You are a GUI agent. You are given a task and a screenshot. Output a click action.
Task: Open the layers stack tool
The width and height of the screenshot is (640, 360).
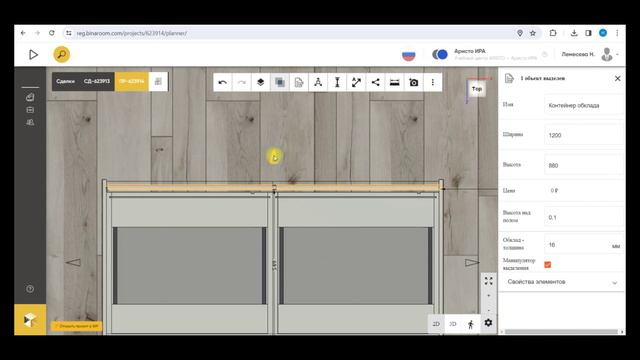coord(260,82)
